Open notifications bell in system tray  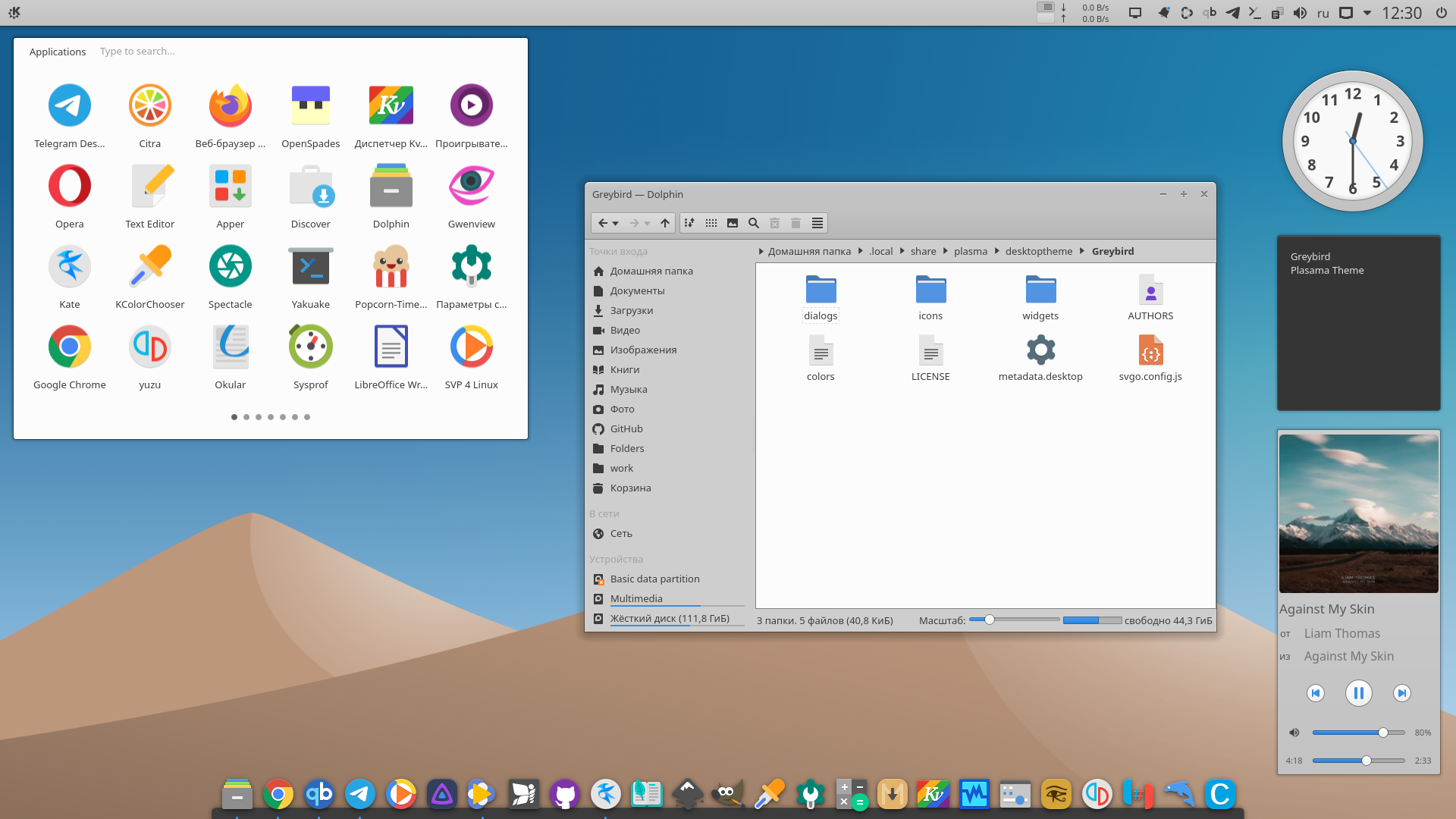[x=1163, y=13]
